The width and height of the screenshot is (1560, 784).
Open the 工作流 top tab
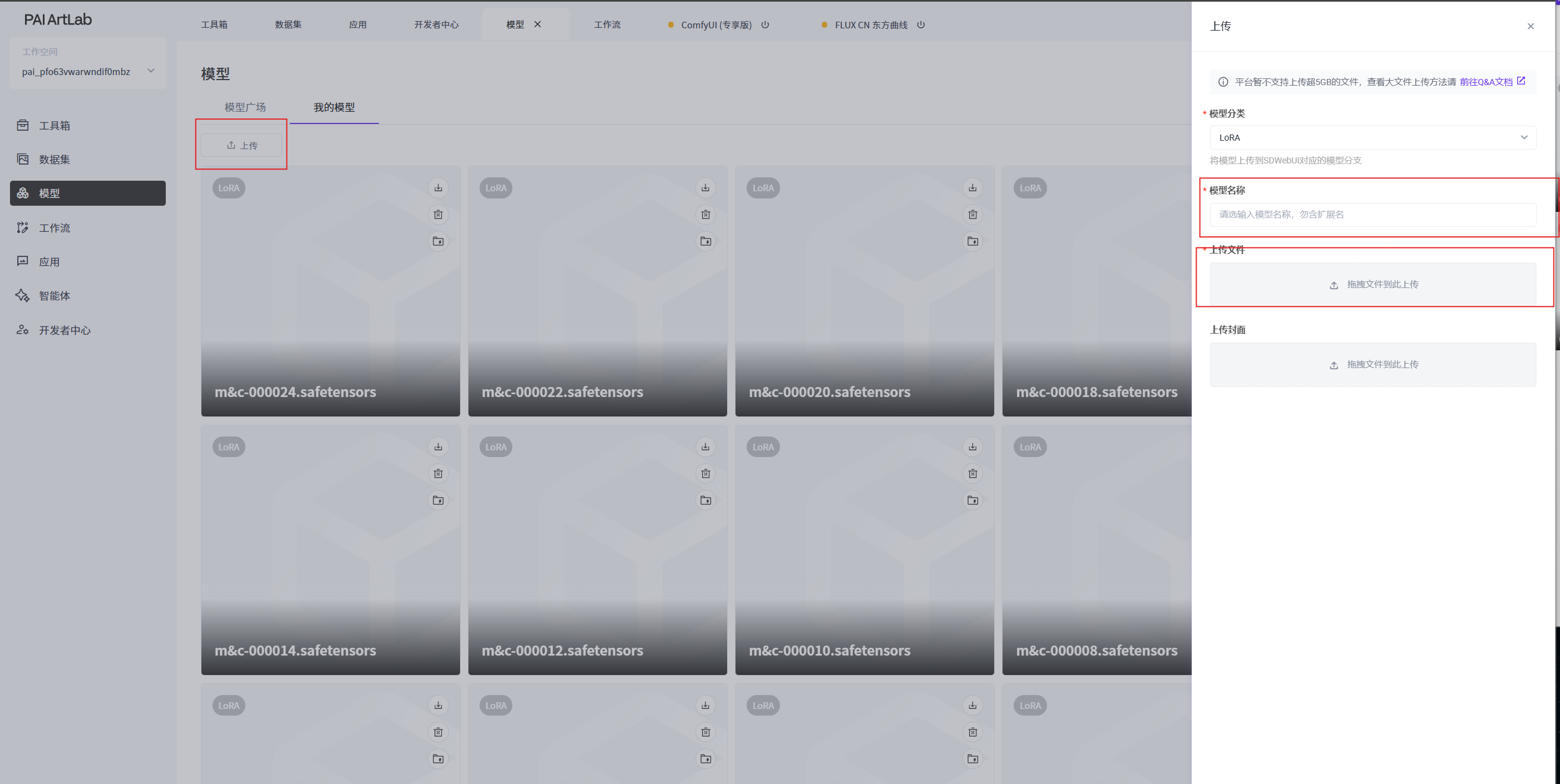(607, 25)
